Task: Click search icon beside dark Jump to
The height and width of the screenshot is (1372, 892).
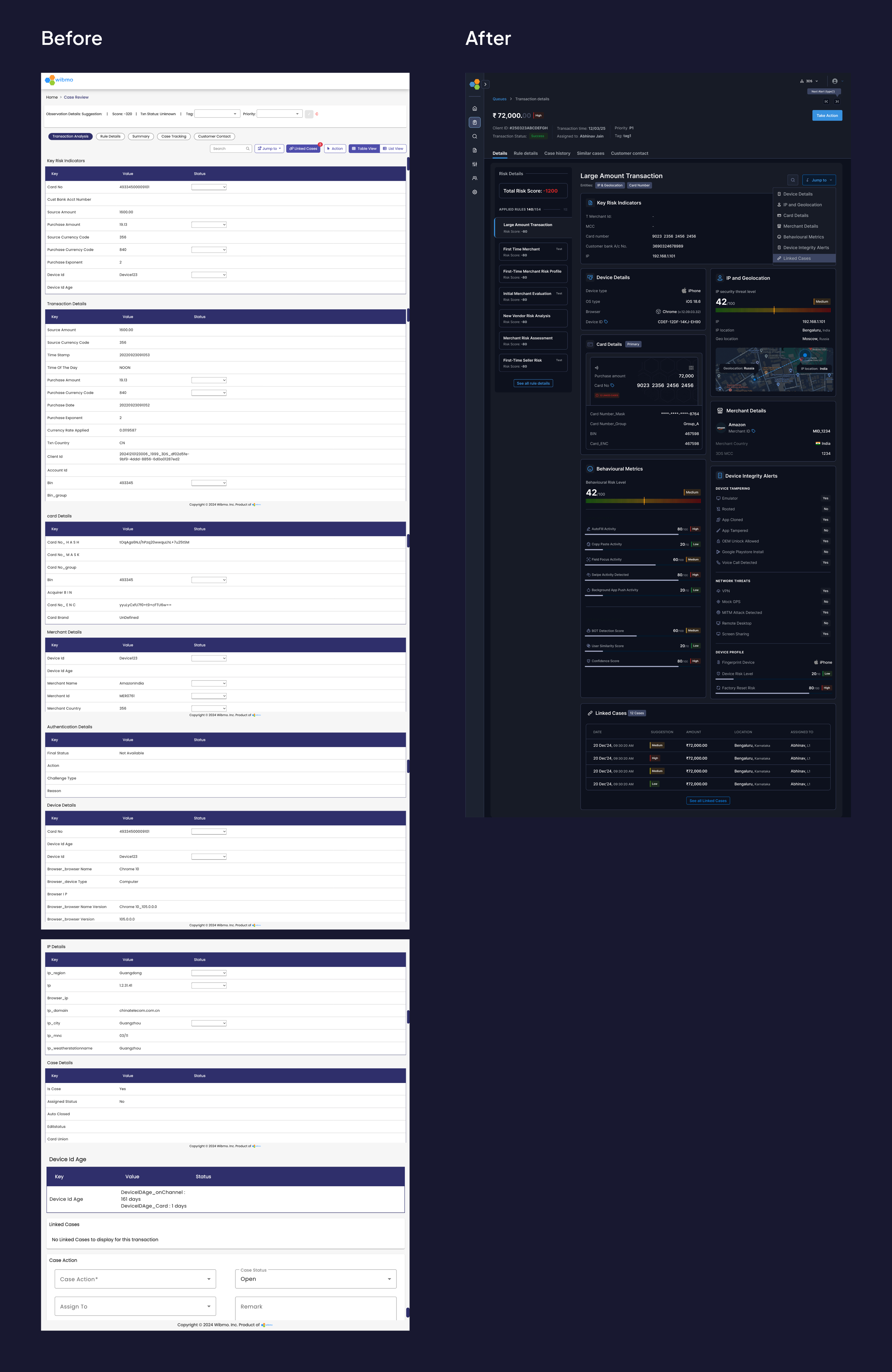Action: [x=792, y=180]
